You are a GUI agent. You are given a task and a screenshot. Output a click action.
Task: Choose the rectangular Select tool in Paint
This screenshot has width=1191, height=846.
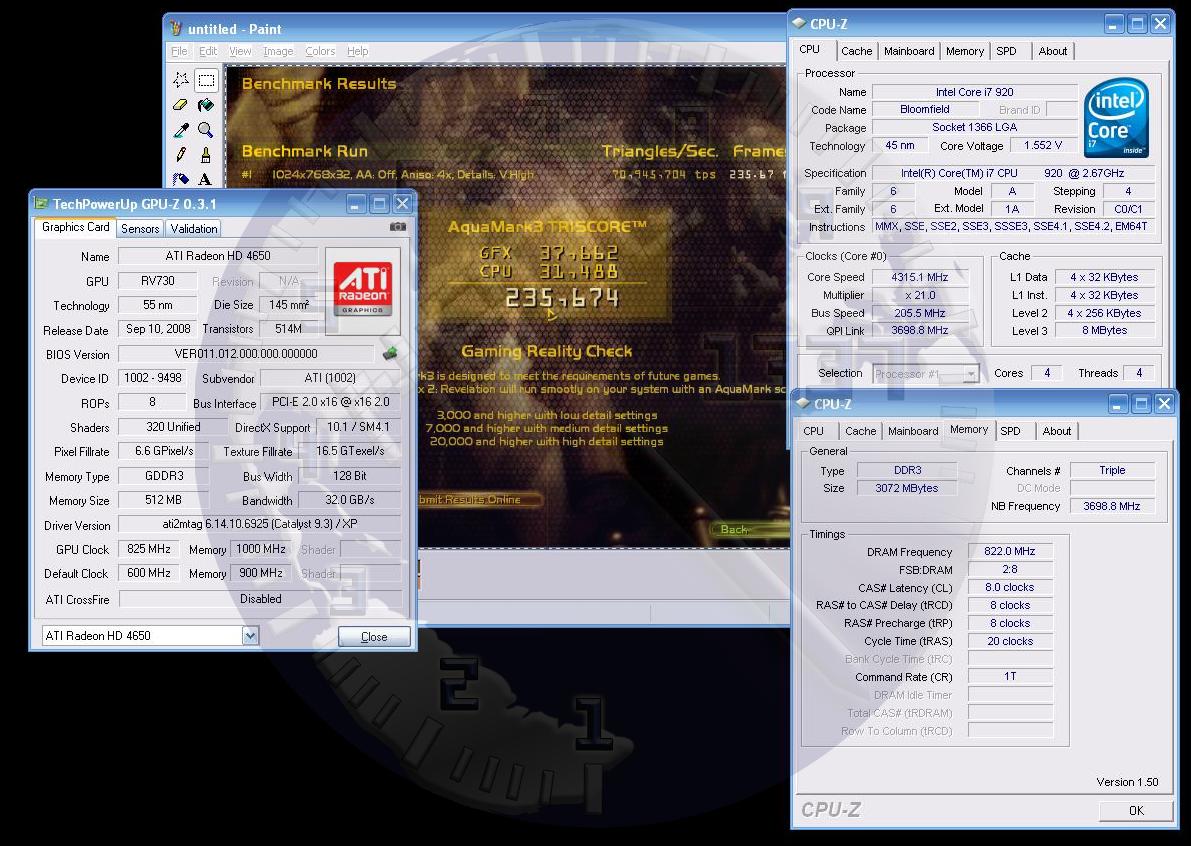point(206,80)
